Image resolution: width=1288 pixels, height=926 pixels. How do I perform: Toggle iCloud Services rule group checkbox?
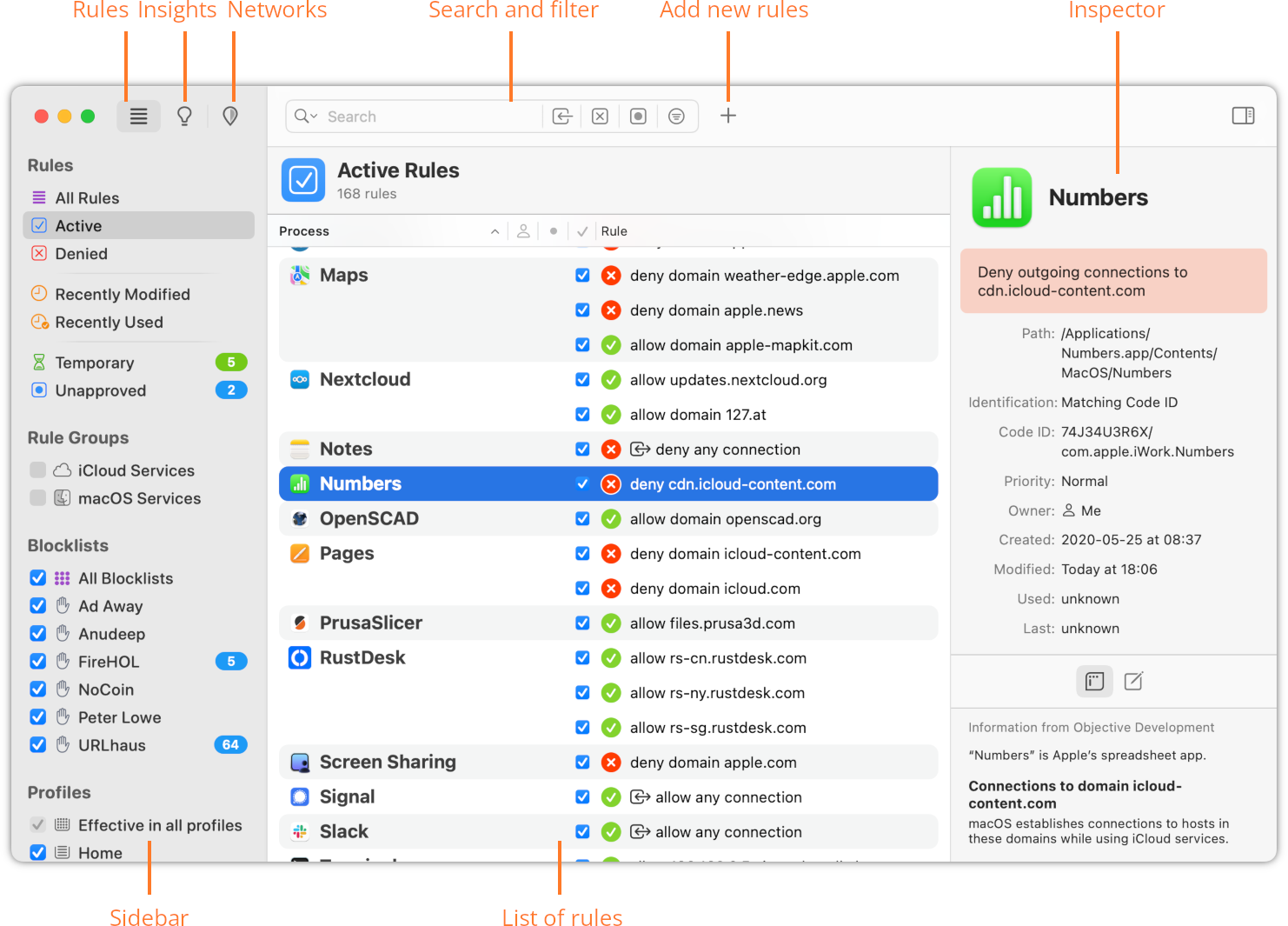click(37, 470)
